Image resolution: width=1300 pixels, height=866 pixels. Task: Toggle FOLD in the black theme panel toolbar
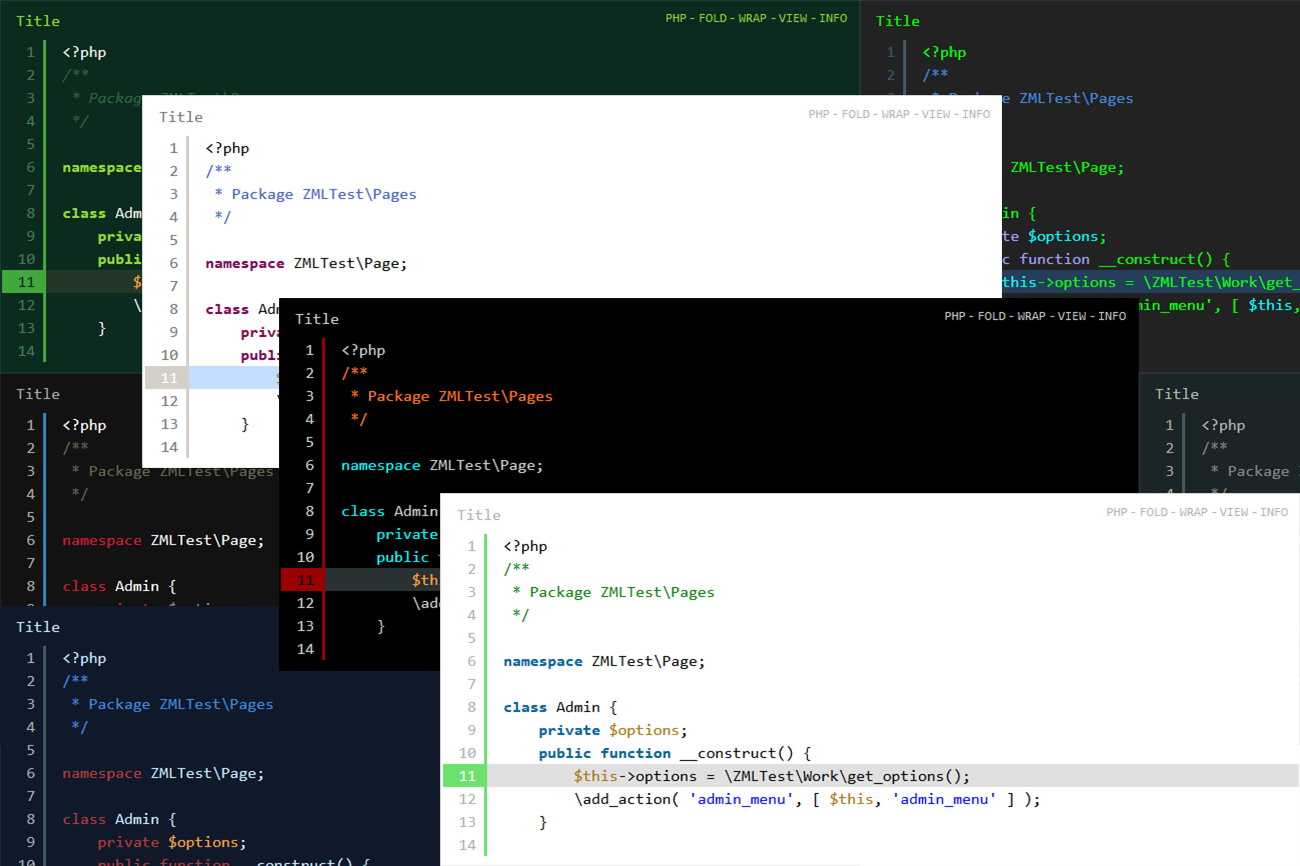(991, 316)
